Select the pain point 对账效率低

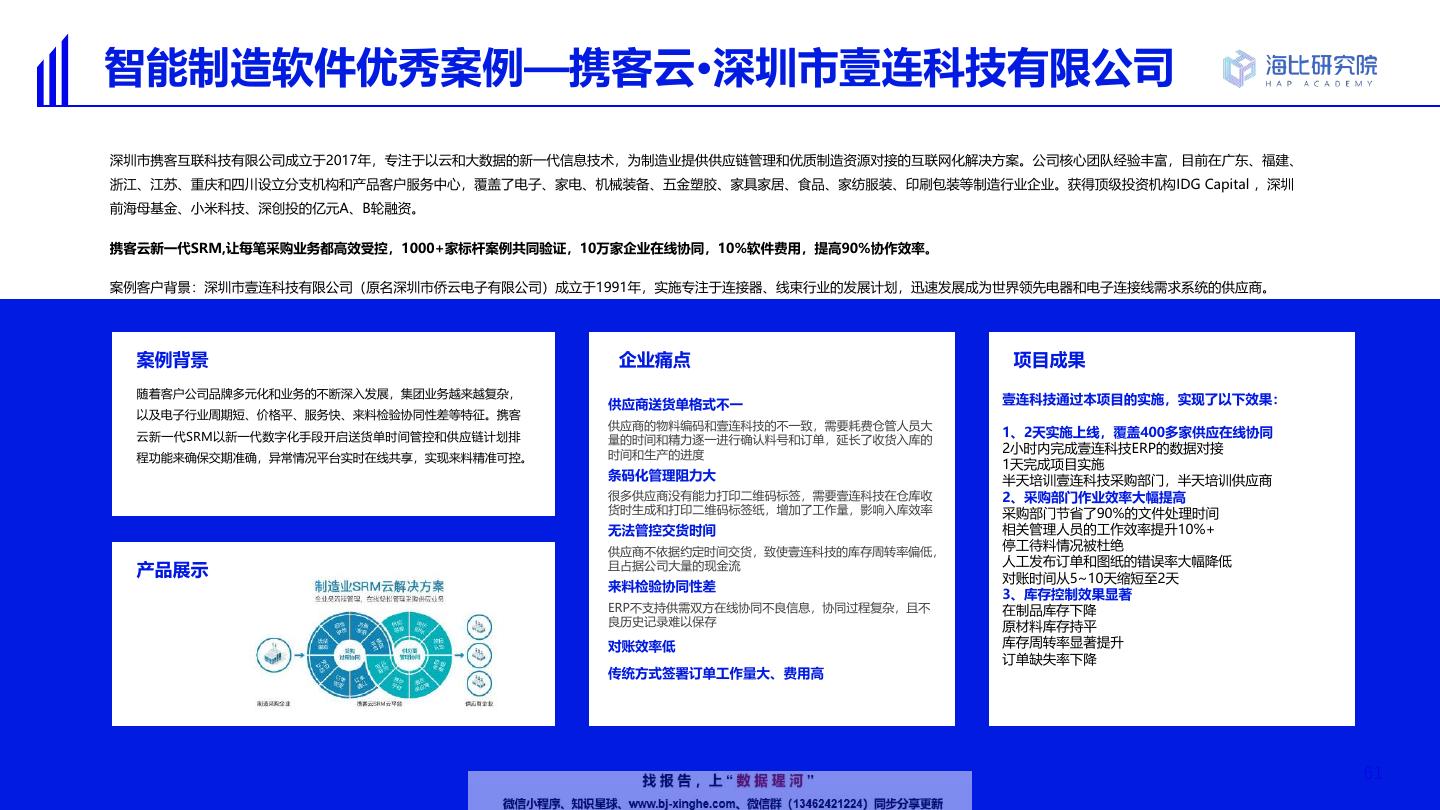[641, 646]
